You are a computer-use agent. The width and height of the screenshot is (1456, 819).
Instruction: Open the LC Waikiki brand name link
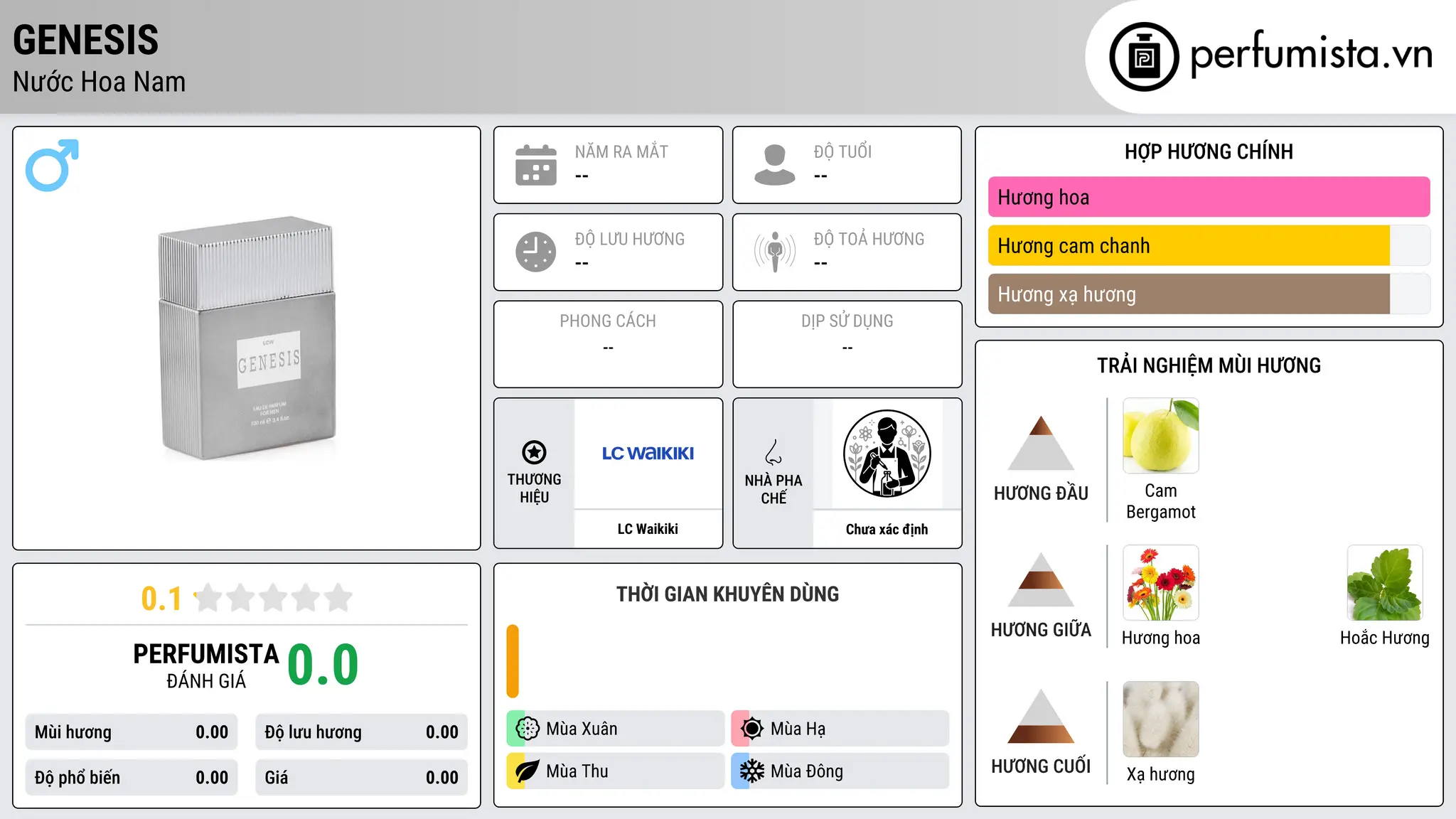coord(648,529)
